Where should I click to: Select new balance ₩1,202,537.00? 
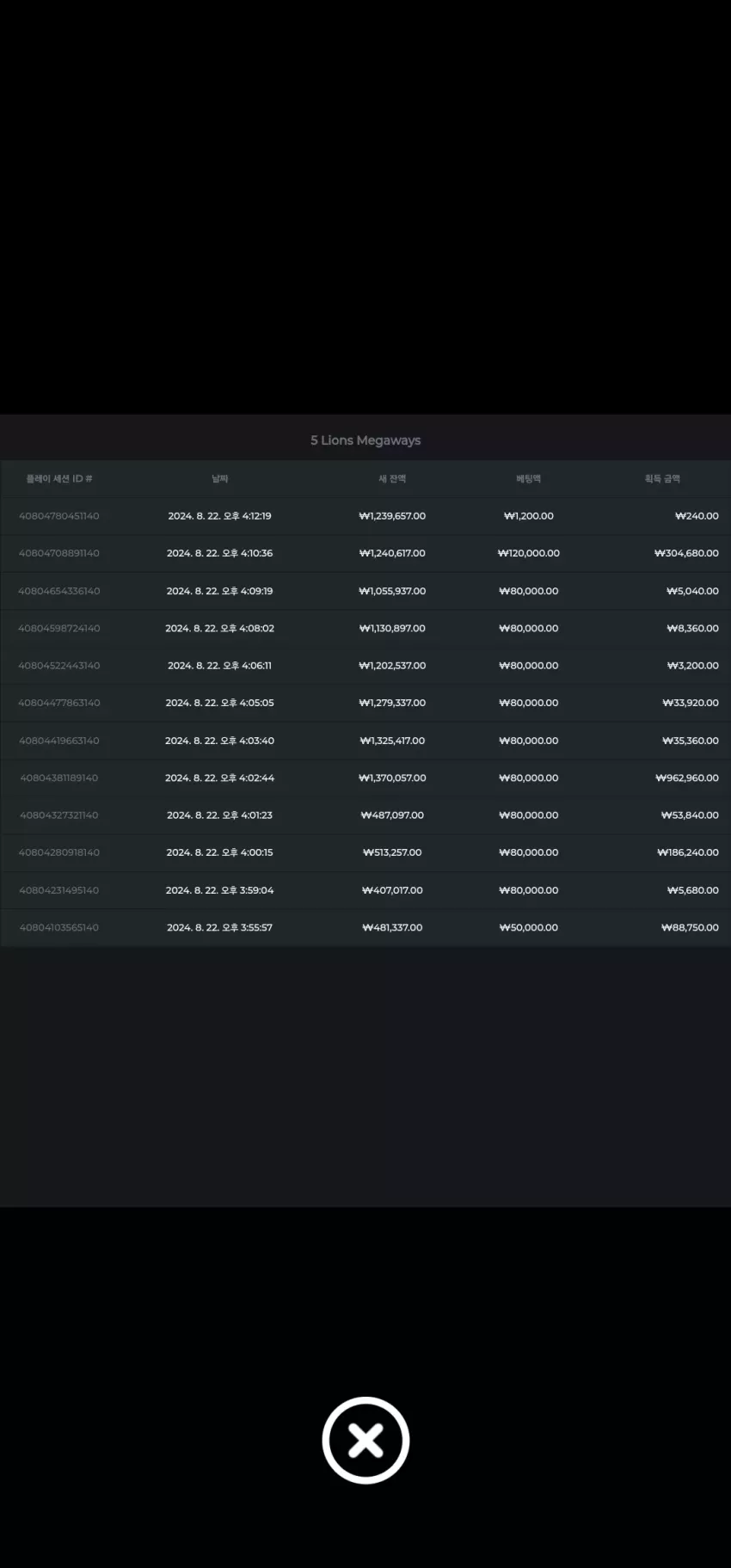point(392,666)
